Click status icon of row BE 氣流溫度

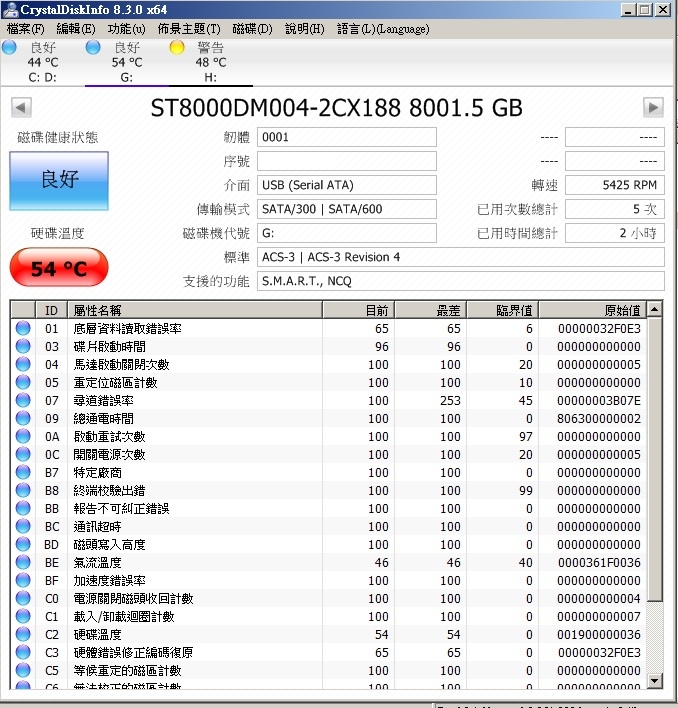coord(23,562)
